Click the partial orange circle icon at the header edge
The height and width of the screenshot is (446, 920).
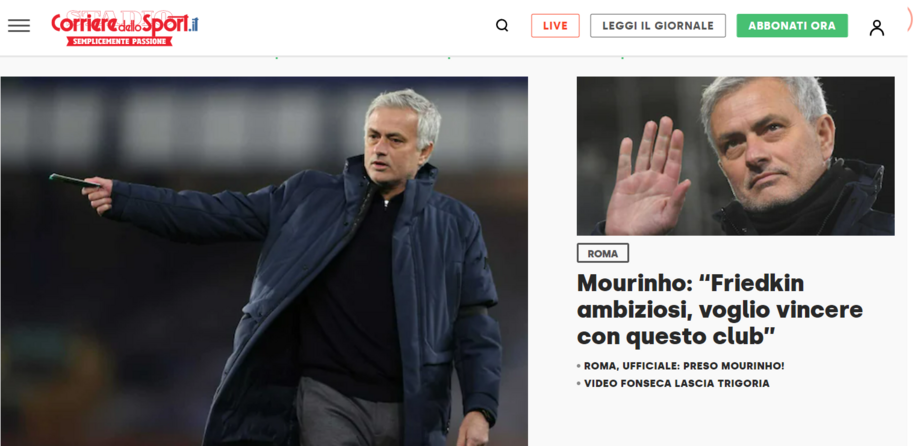(x=910, y=21)
